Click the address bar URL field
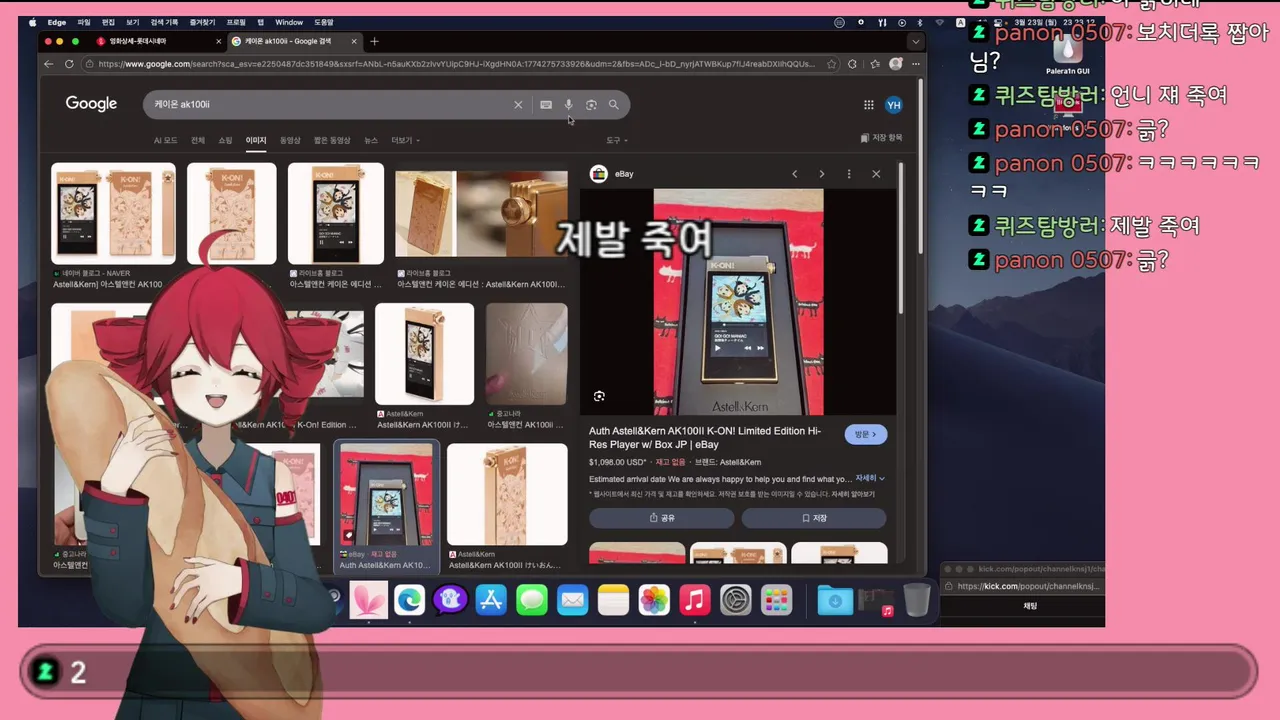1280x720 pixels. click(x=455, y=64)
